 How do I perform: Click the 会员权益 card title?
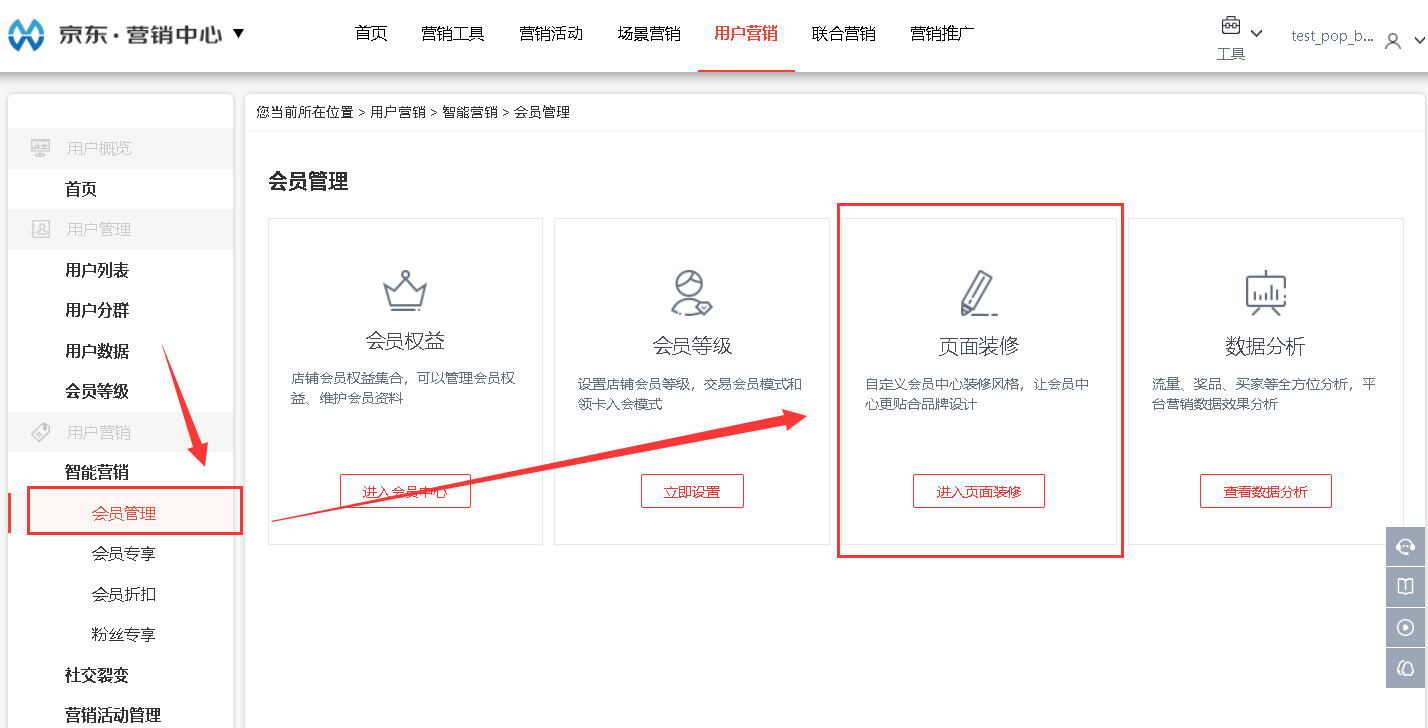click(x=405, y=341)
